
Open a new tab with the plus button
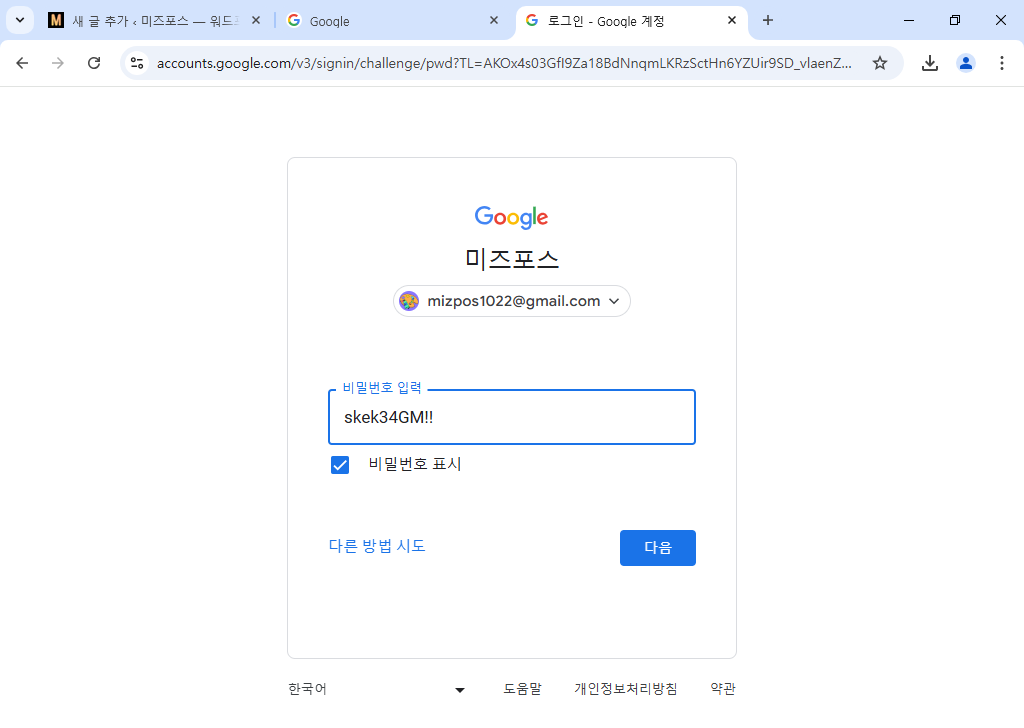pyautogui.click(x=768, y=21)
